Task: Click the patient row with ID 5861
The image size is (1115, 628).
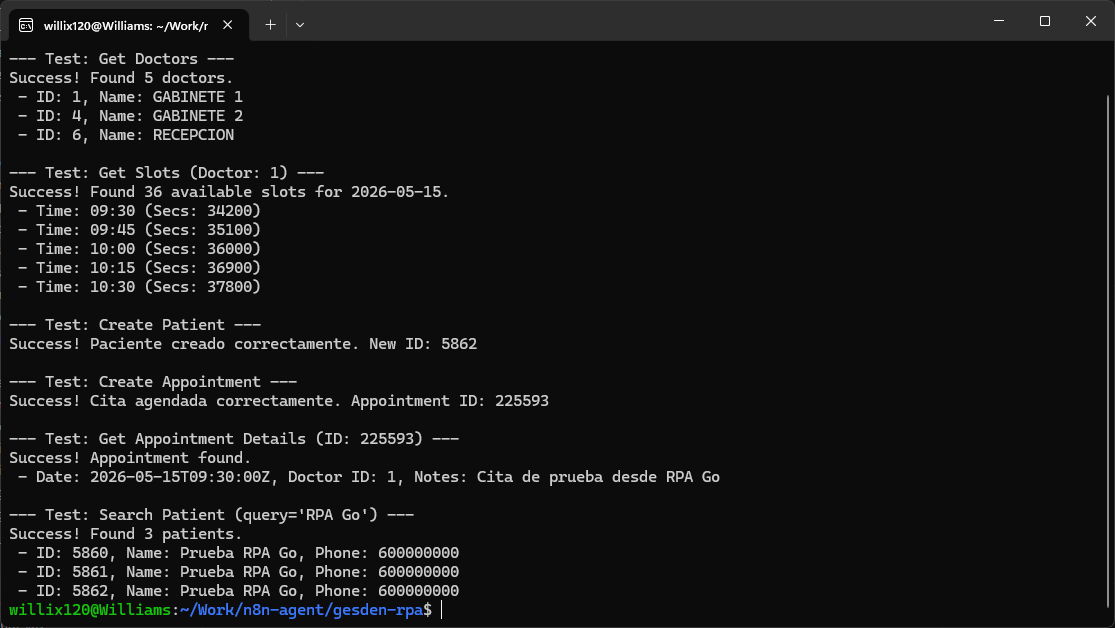Action: (x=238, y=572)
